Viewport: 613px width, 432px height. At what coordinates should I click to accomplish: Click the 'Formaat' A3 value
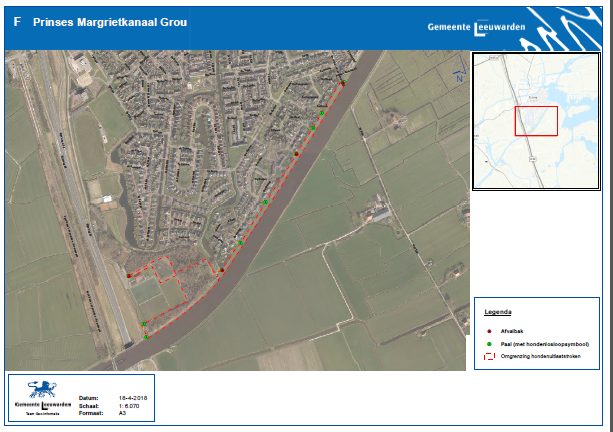tap(123, 412)
